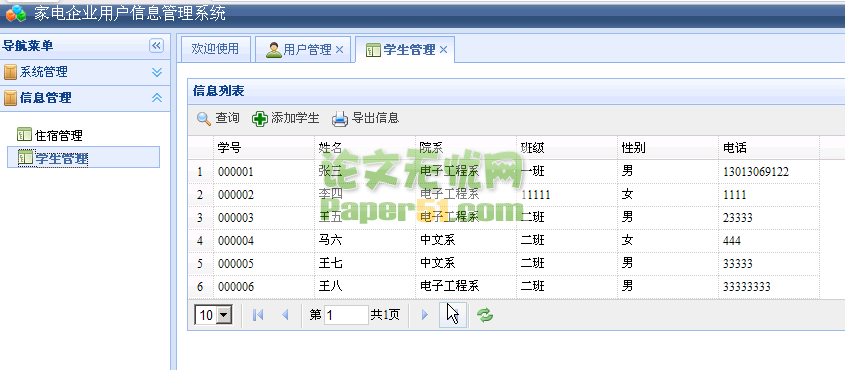845x370 pixels.
Task: Go to first page arrow icon
Action: pyautogui.click(x=258, y=315)
